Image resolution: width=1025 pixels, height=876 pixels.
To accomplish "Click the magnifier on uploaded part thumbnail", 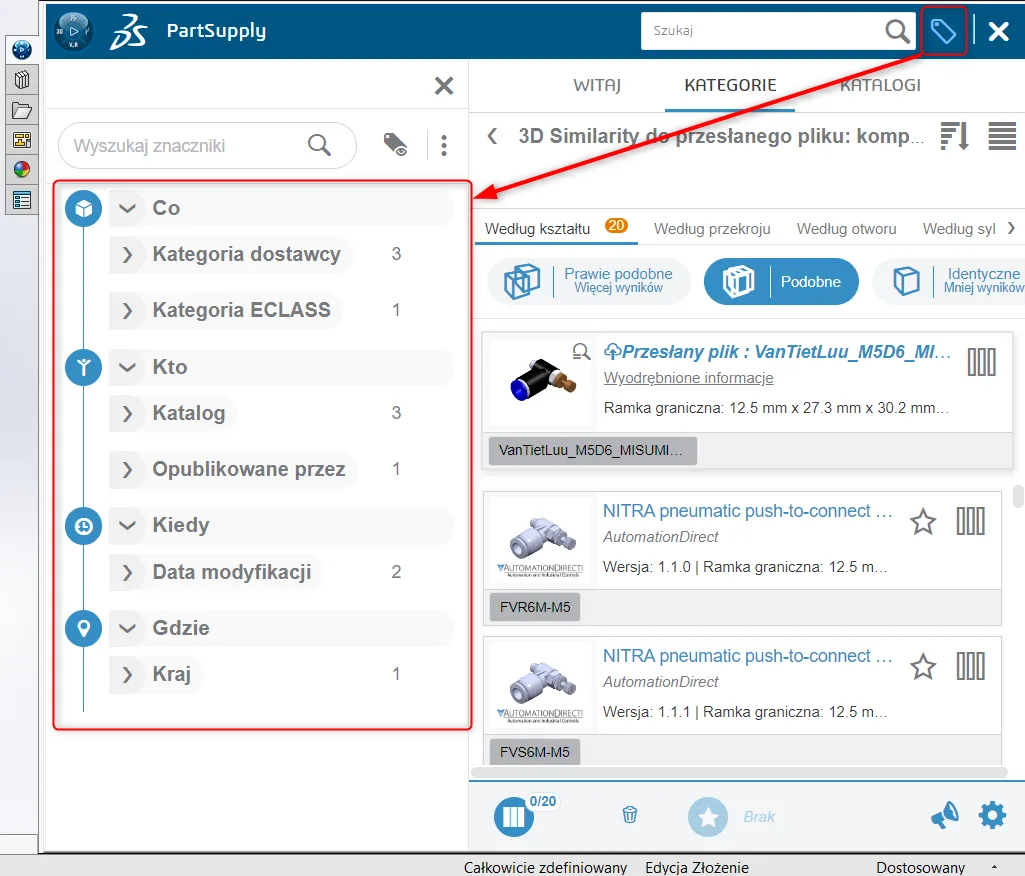I will click(580, 351).
